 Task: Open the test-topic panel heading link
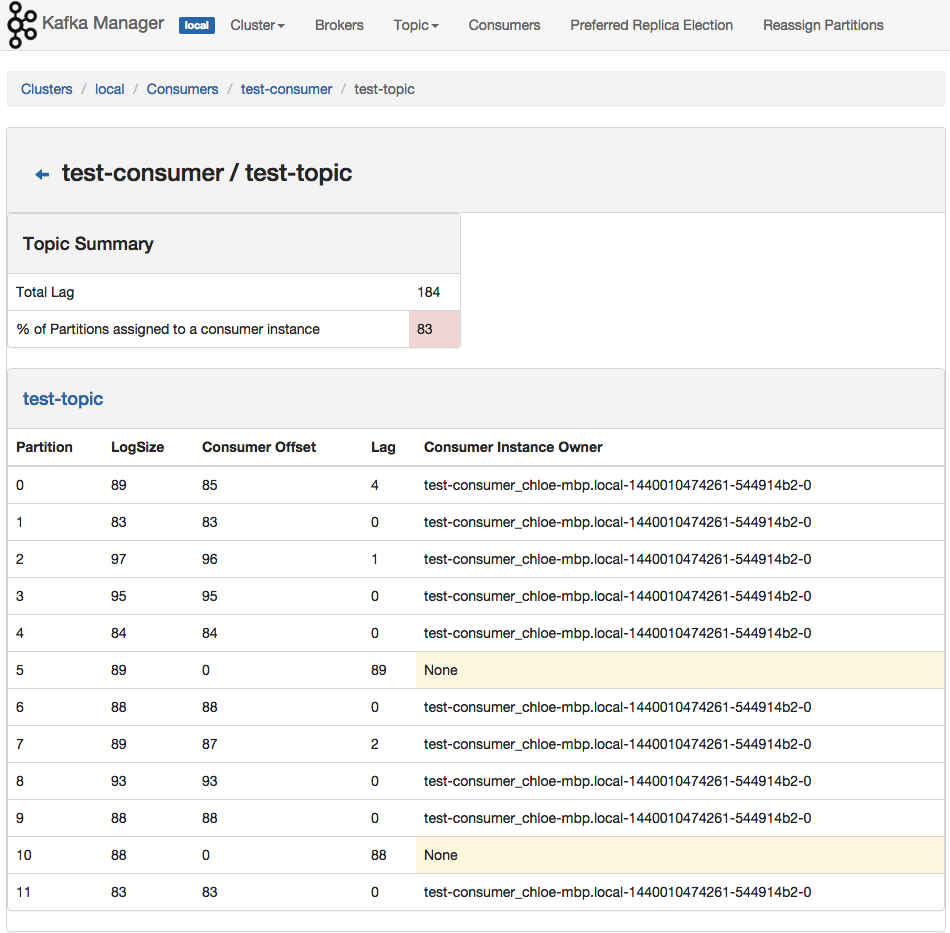[63, 399]
